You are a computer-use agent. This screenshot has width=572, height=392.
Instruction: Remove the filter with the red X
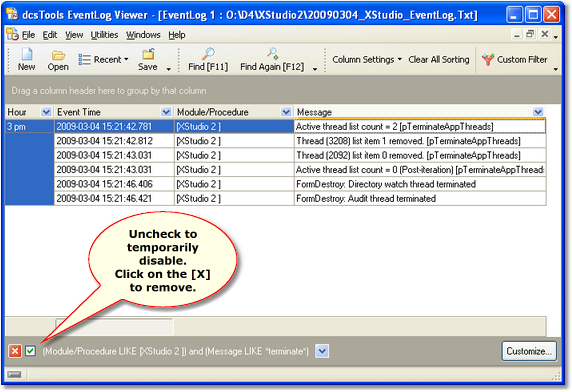tap(15, 351)
